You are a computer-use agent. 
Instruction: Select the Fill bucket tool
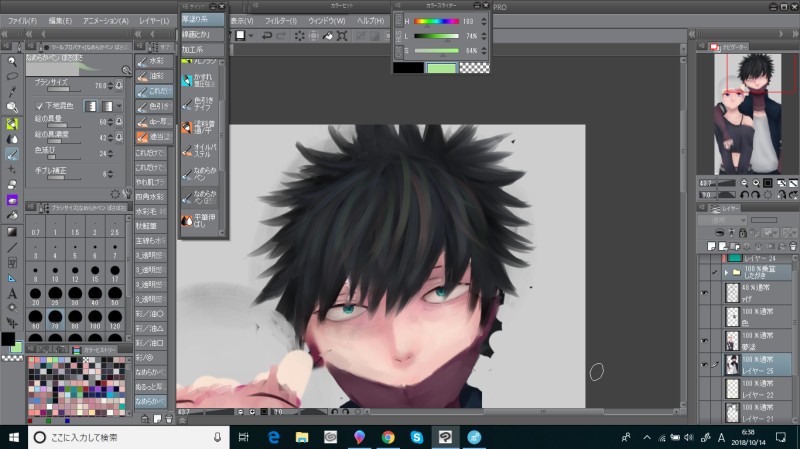pos(12,215)
